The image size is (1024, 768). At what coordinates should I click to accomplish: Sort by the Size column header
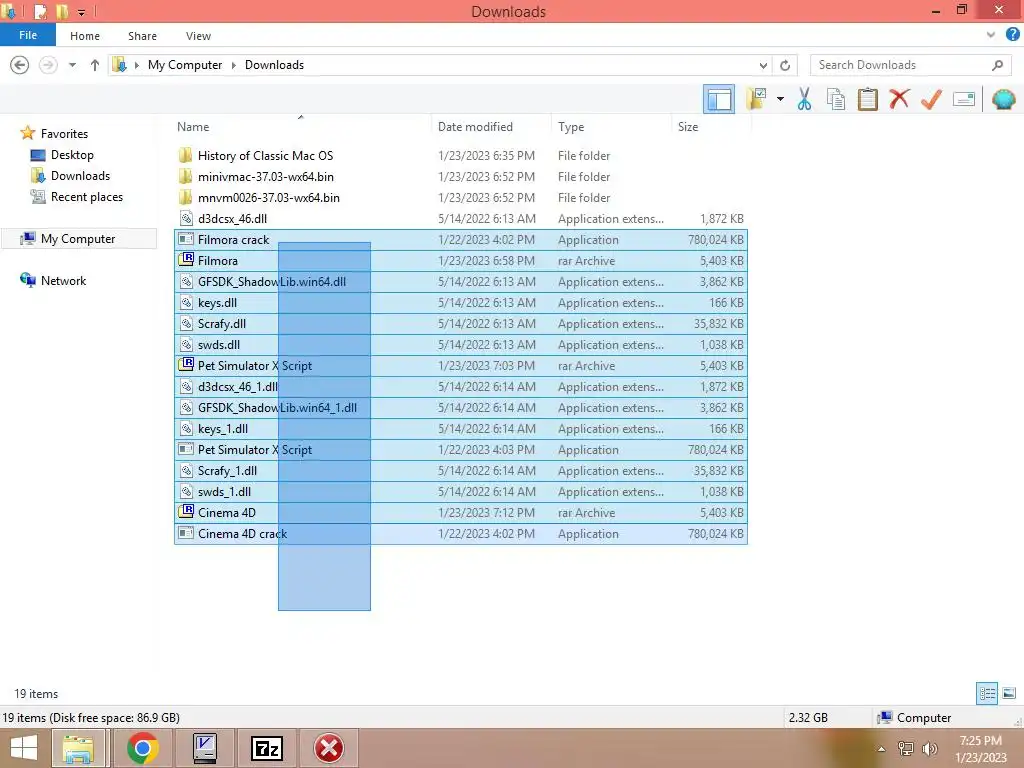(711, 127)
